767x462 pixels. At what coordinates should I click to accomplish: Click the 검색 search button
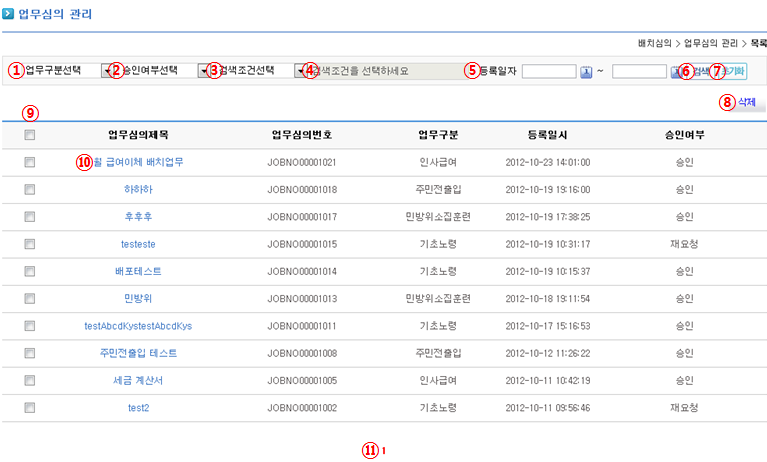tap(700, 72)
